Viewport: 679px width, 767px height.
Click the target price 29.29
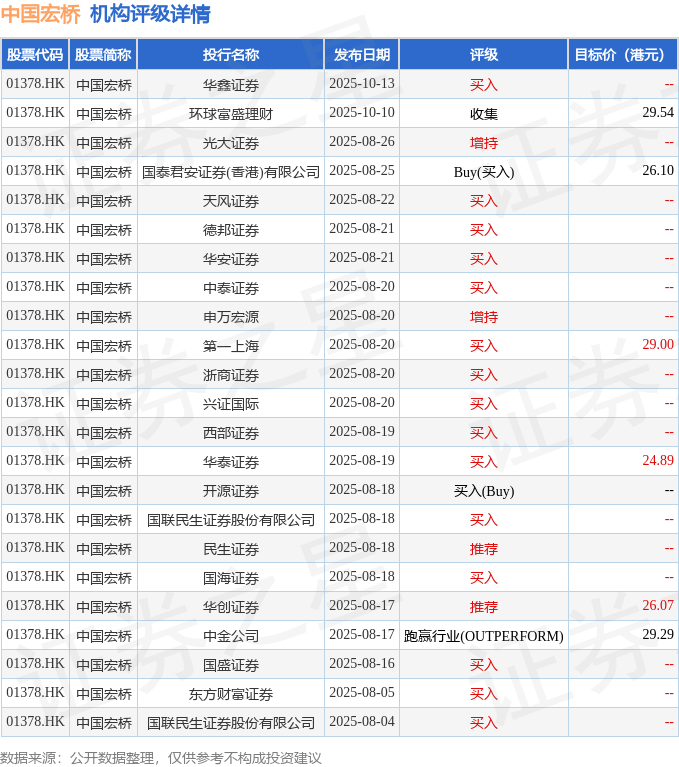(658, 634)
